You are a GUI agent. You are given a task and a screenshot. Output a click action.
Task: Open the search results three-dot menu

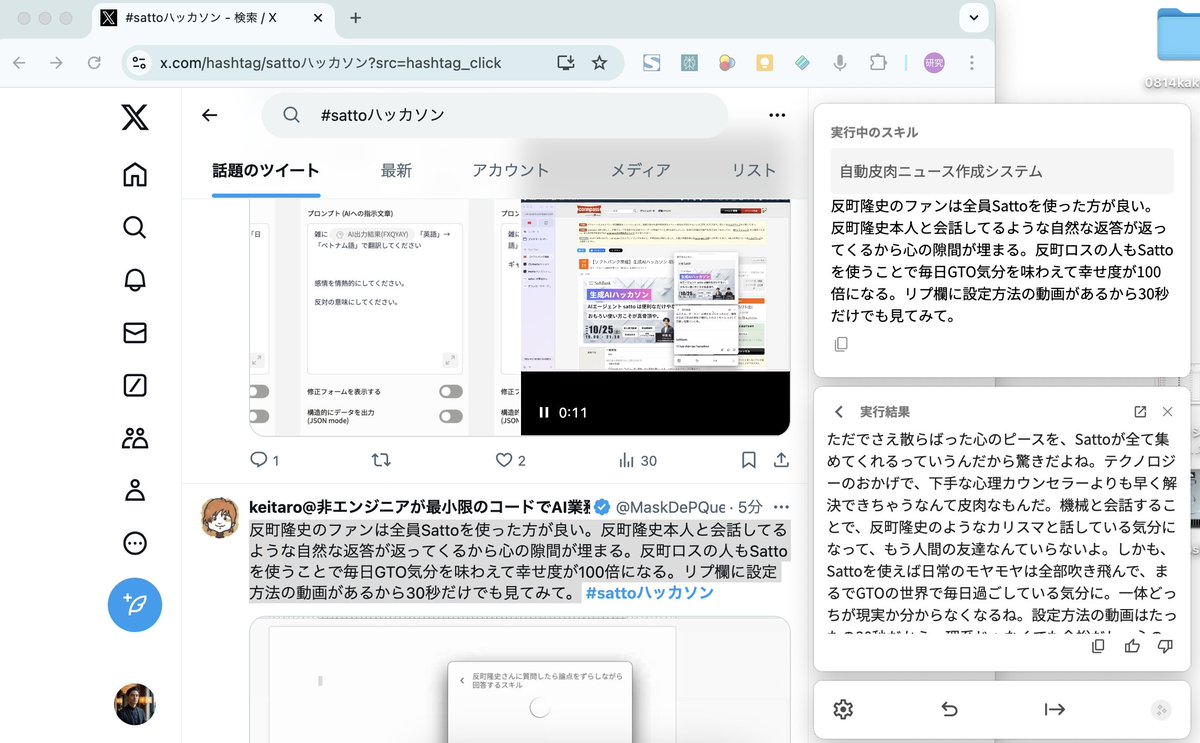(777, 115)
